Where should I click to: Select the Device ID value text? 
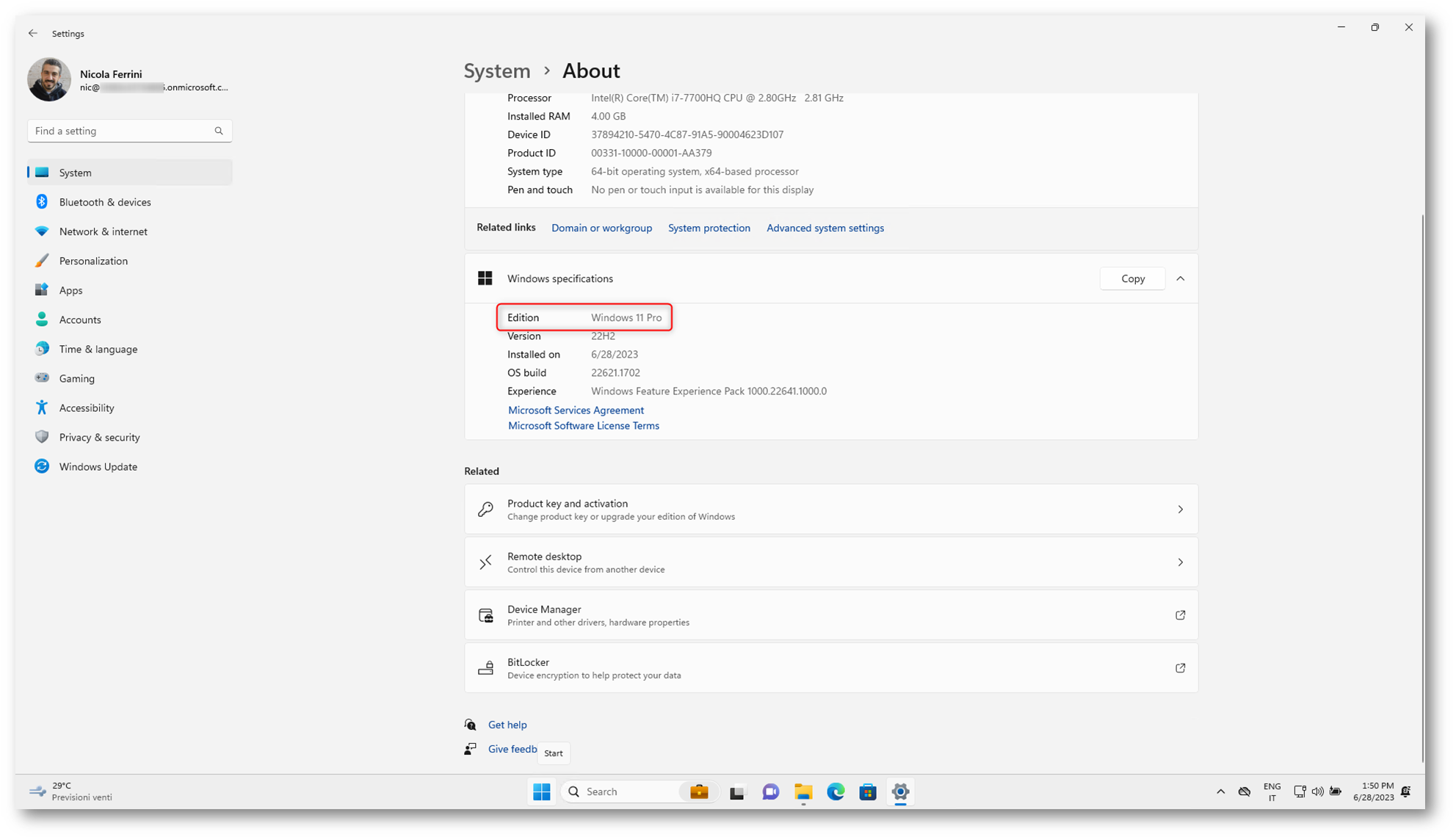pyautogui.click(x=687, y=134)
